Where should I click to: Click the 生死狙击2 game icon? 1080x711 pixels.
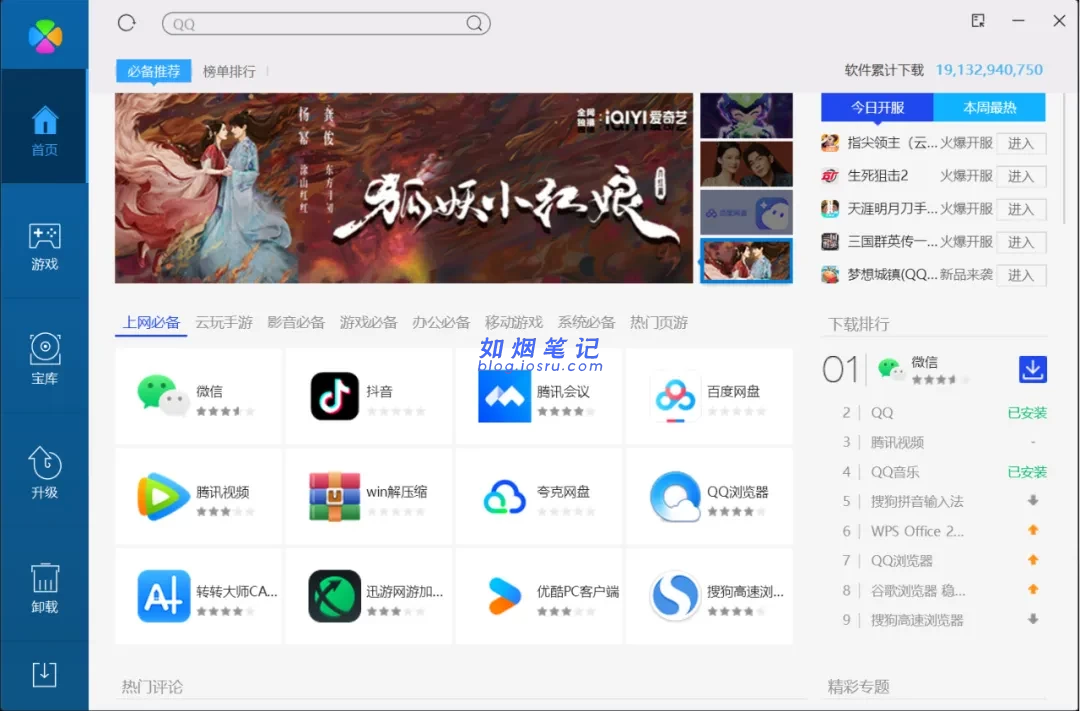click(x=830, y=176)
